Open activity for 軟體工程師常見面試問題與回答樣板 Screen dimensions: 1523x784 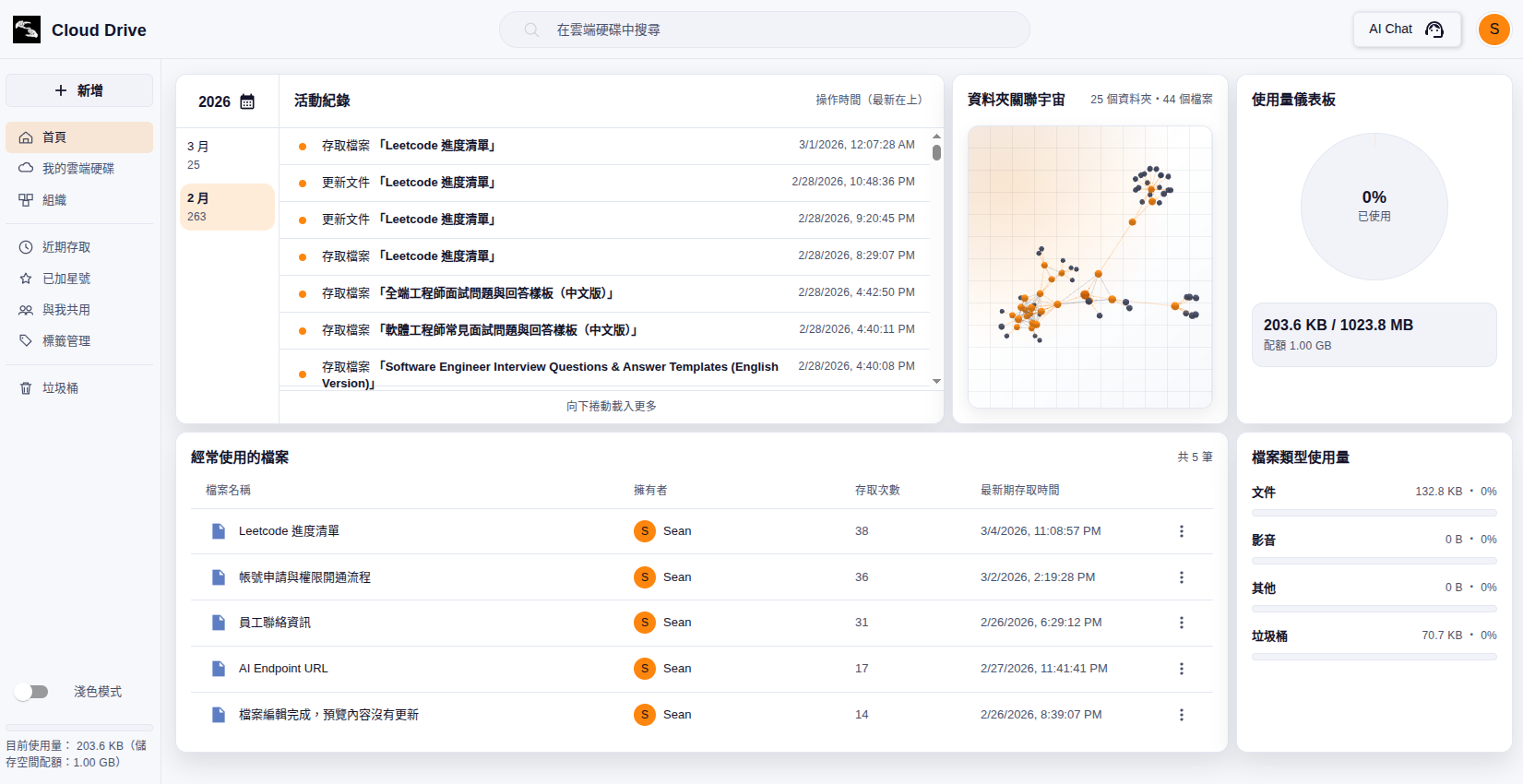point(604,330)
